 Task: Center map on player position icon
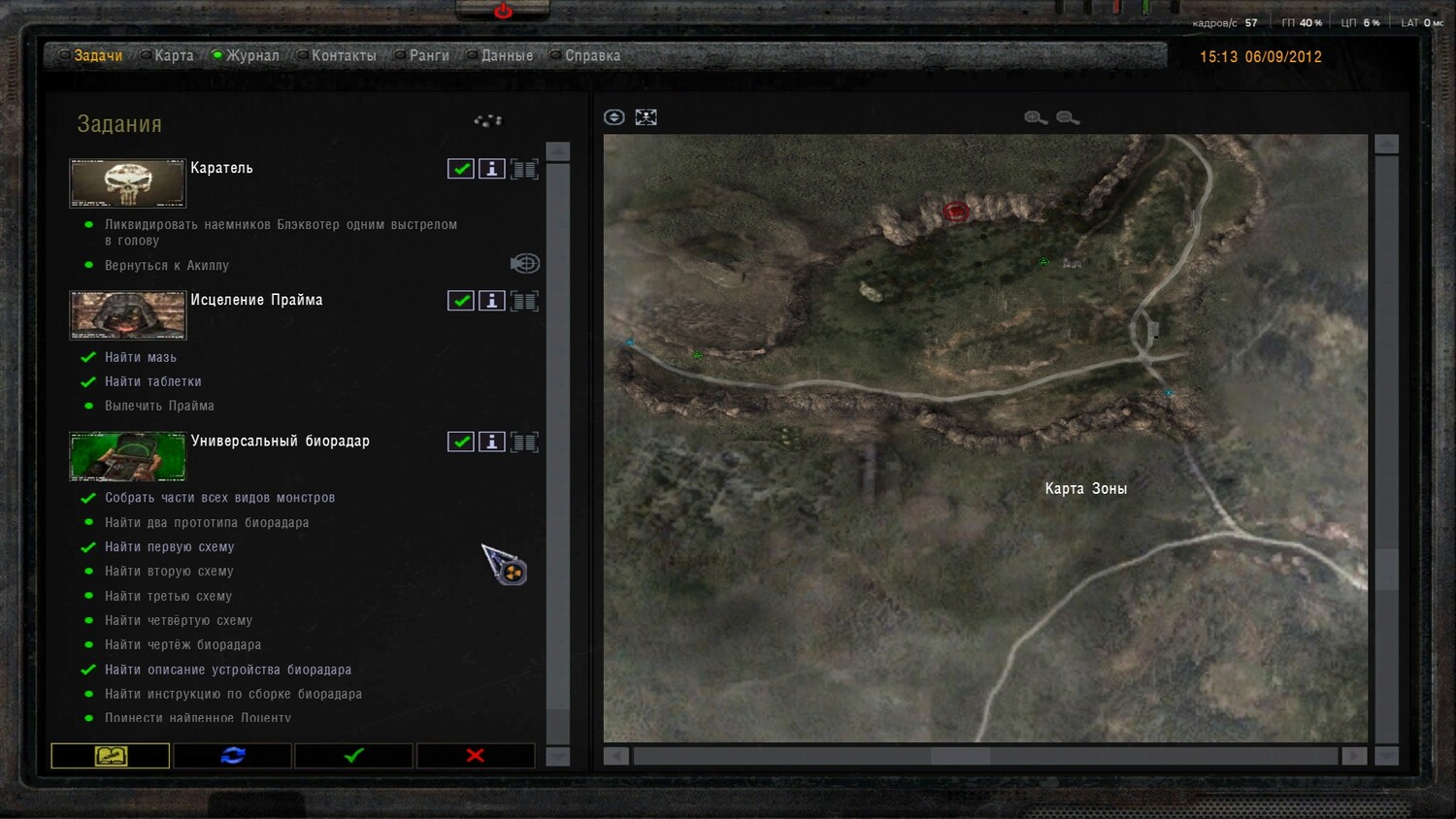tap(613, 117)
